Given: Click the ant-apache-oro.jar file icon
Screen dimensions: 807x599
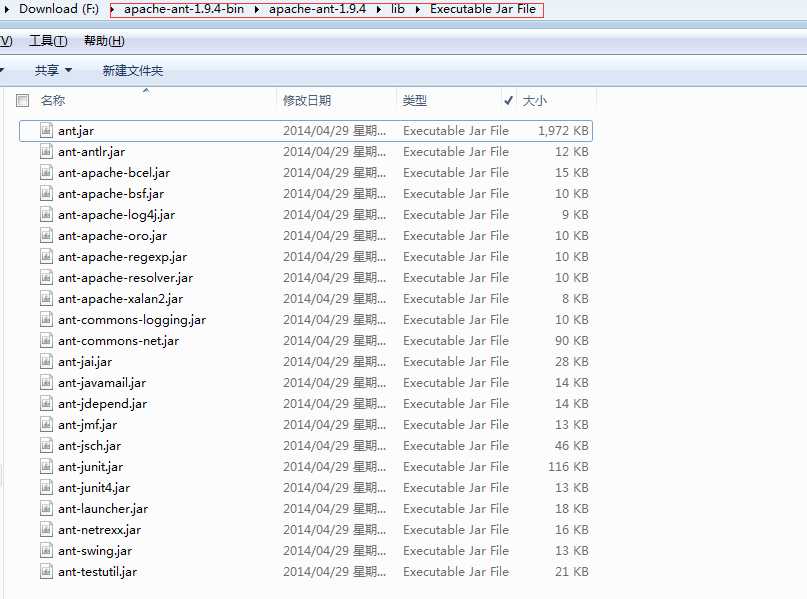Looking at the screenshot, I should click(x=46, y=236).
